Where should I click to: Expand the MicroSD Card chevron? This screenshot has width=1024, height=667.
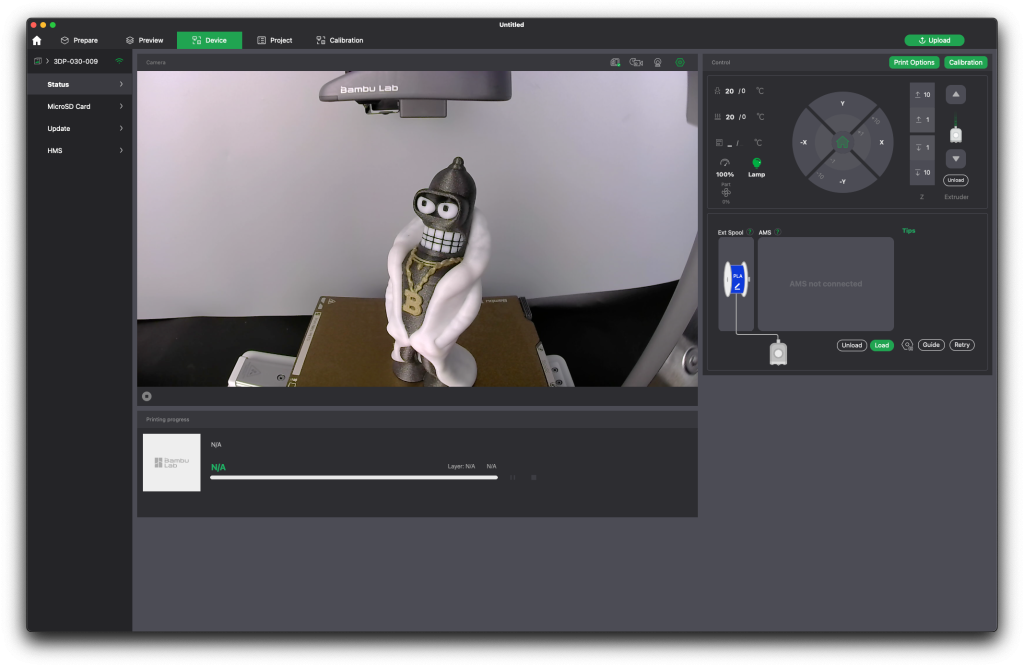(x=121, y=106)
